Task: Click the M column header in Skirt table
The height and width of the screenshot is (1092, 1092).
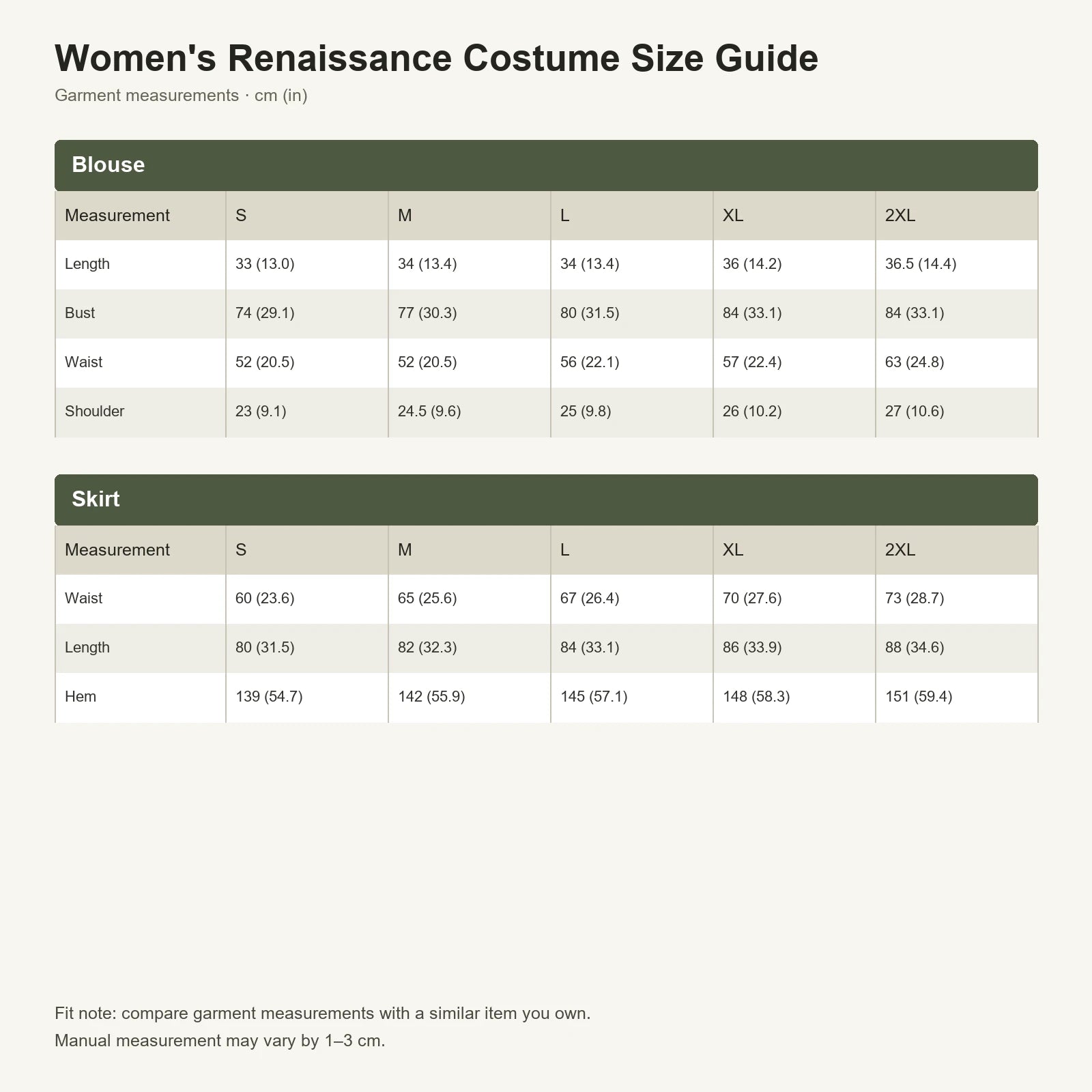Action: 405,550
